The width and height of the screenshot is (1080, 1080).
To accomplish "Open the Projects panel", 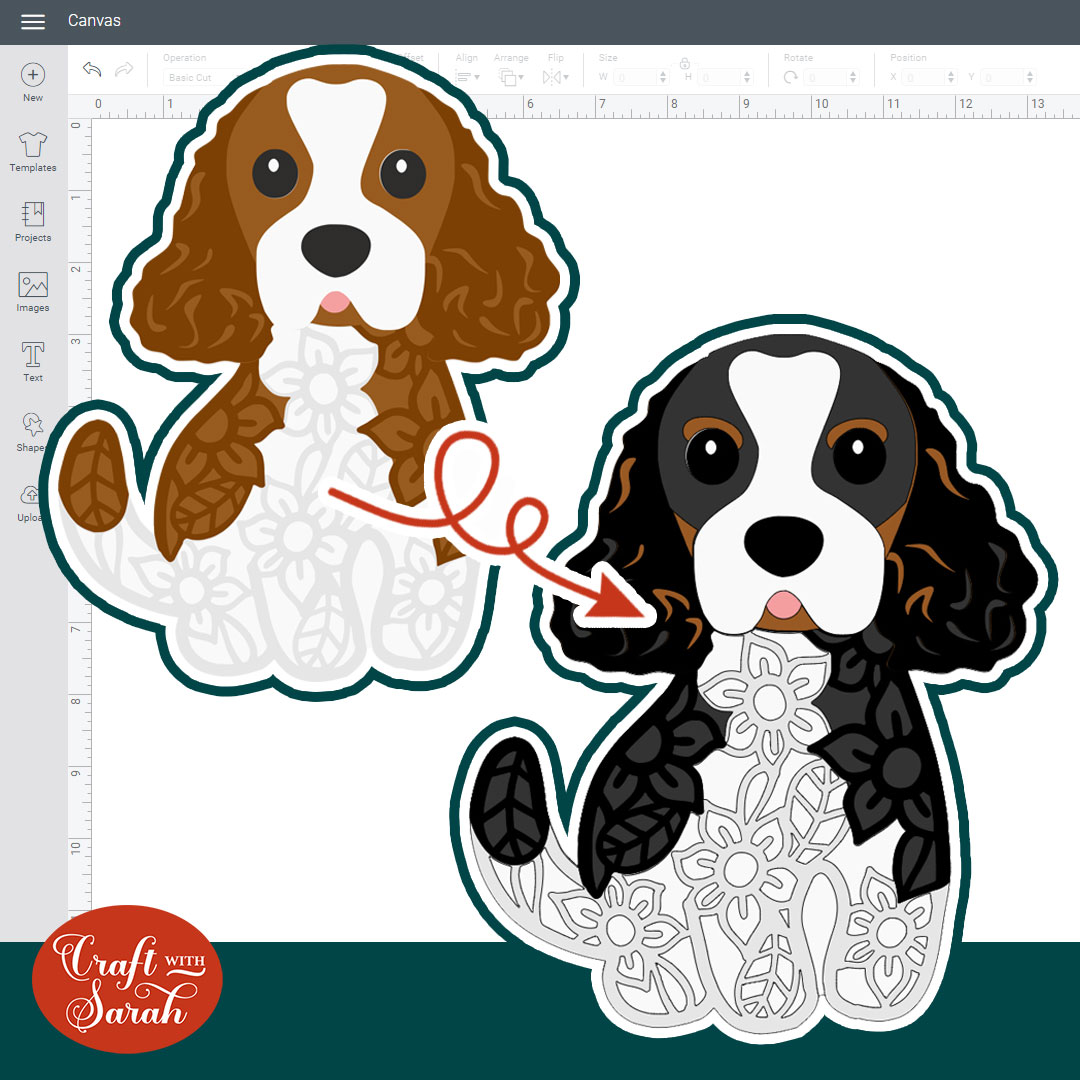I will click(32, 222).
